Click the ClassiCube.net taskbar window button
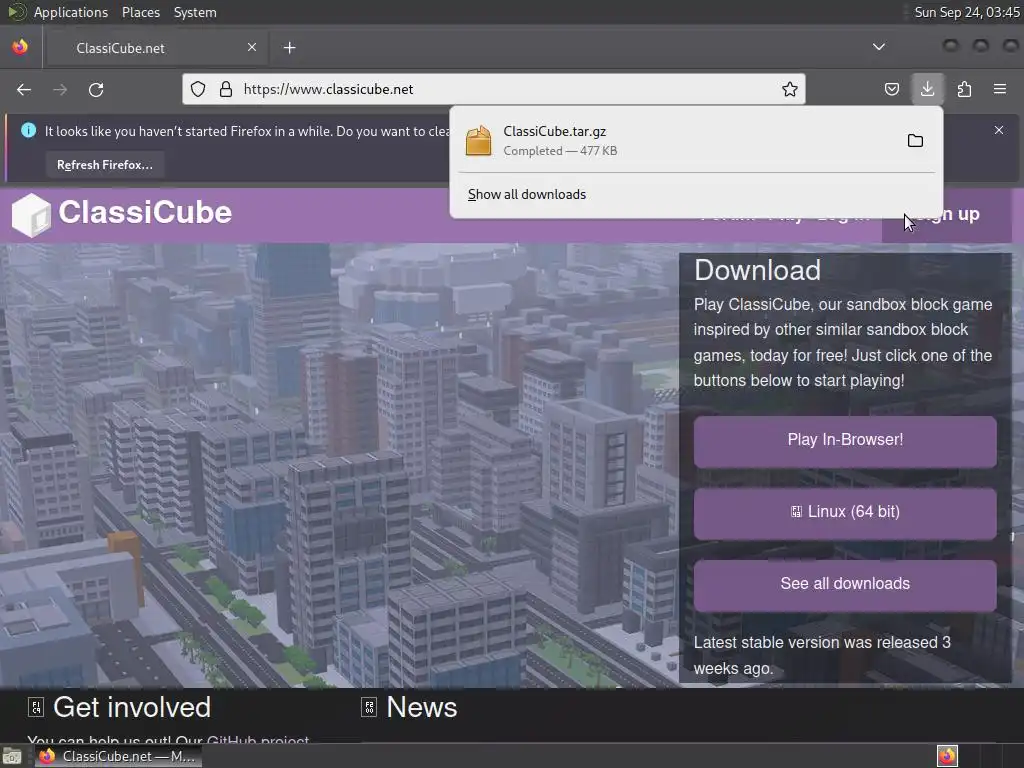This screenshot has width=1024, height=768. [x=119, y=756]
